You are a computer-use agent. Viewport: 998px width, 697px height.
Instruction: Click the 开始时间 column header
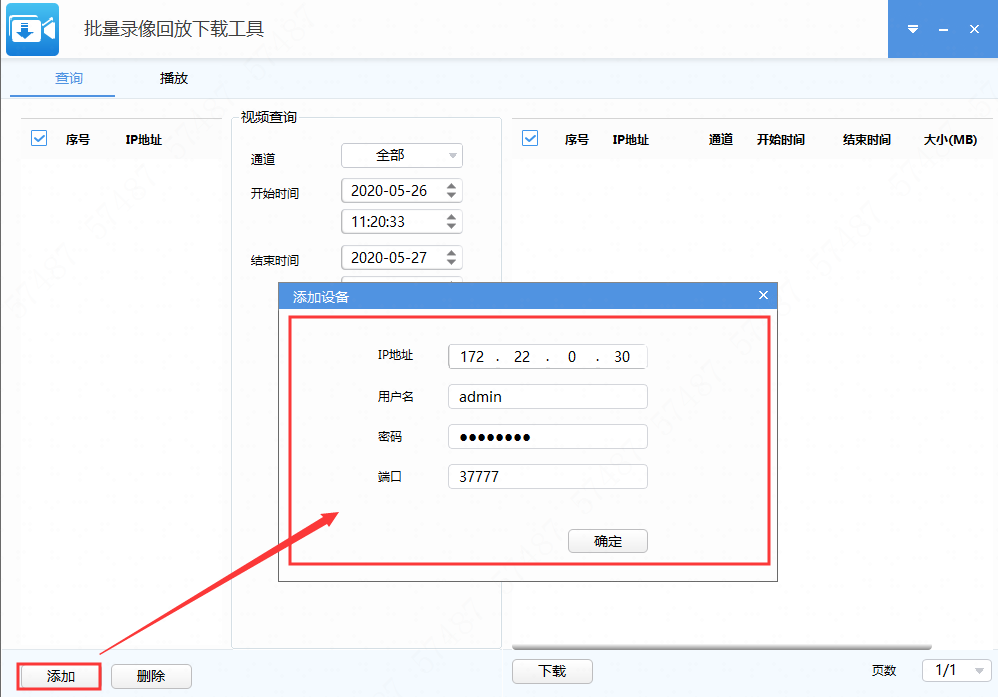[x=781, y=139]
